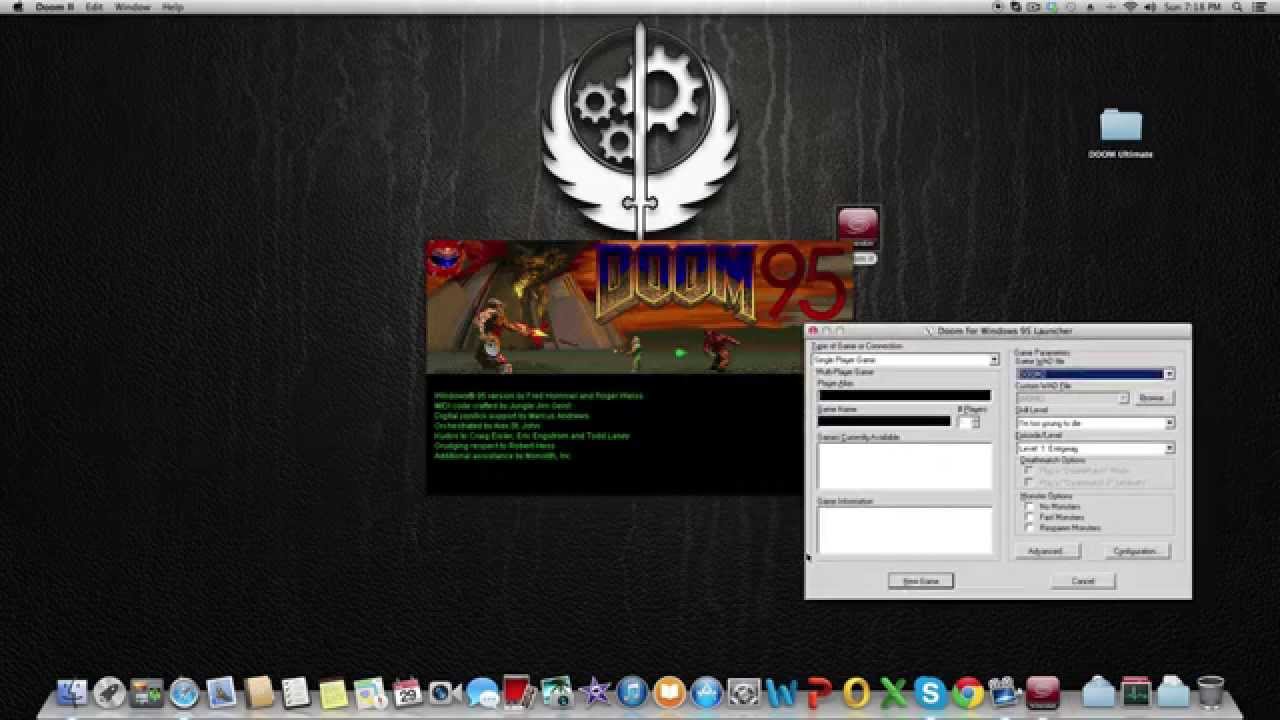Open Wi-Fi status in menu bar
The height and width of the screenshot is (720, 1280).
coord(1130,7)
